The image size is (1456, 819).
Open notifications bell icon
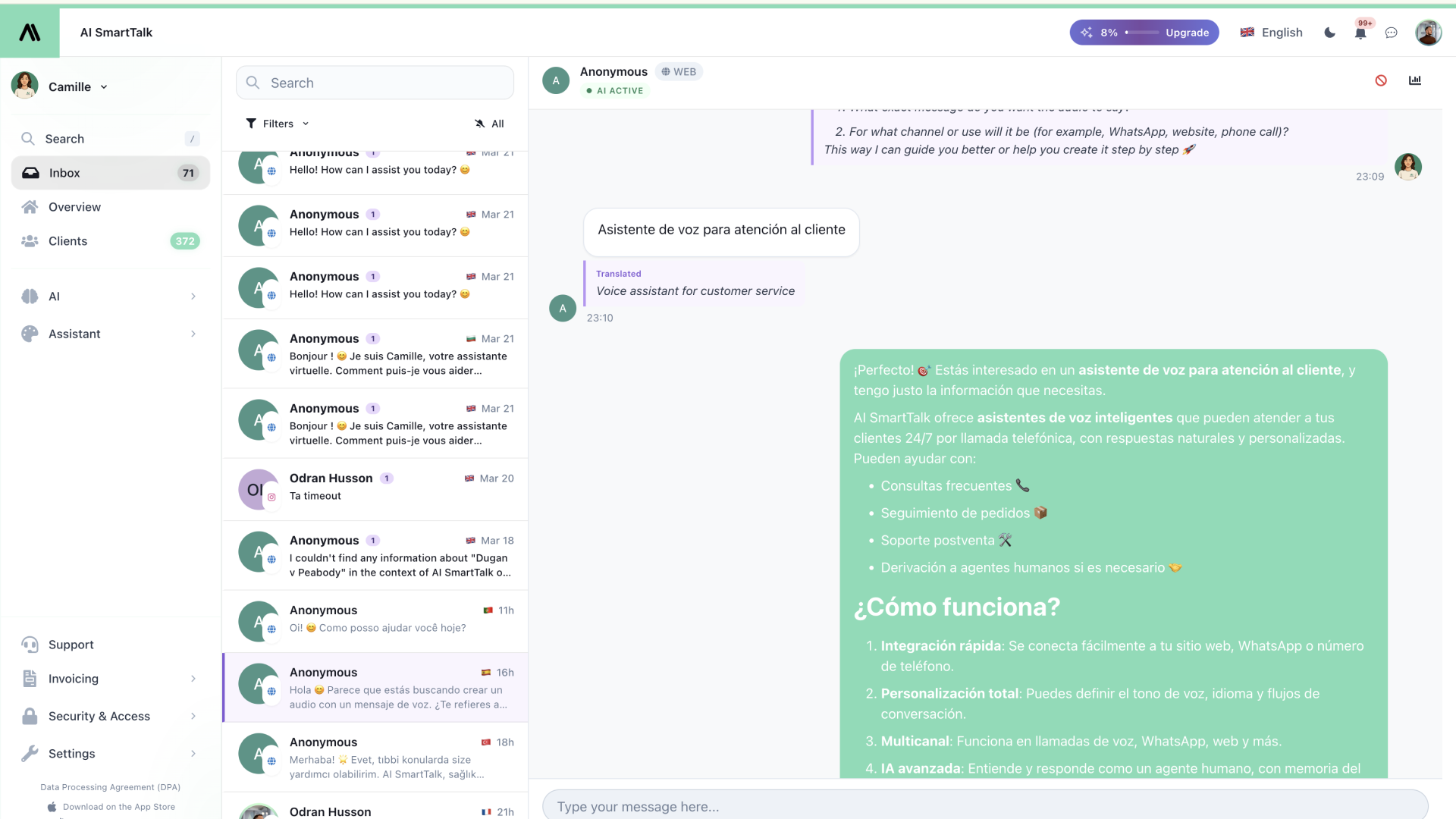click(x=1360, y=33)
